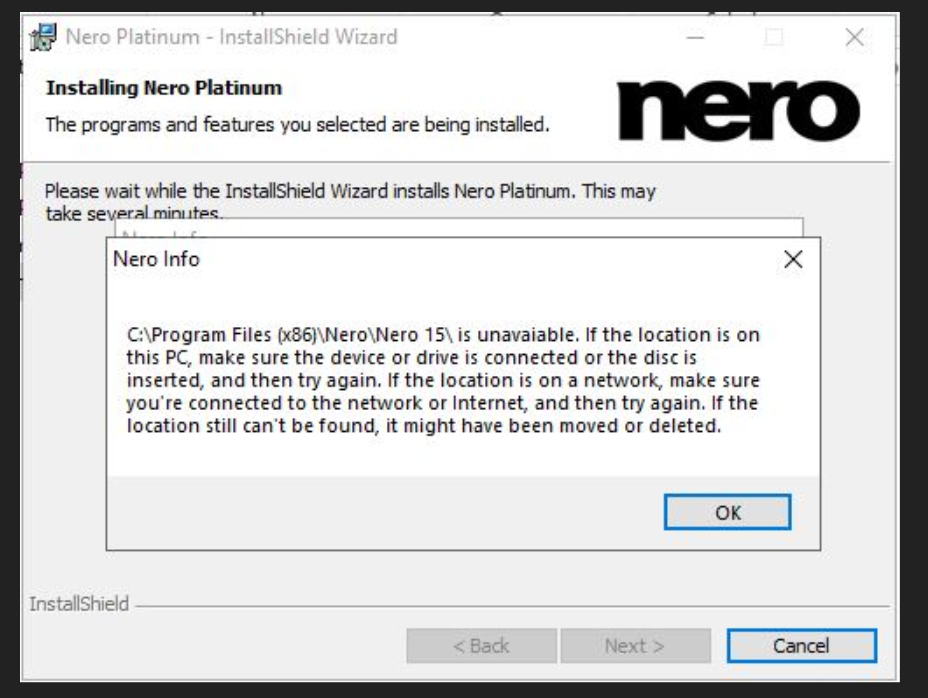Click the 'Nero Info' dialog title

click(x=156, y=259)
